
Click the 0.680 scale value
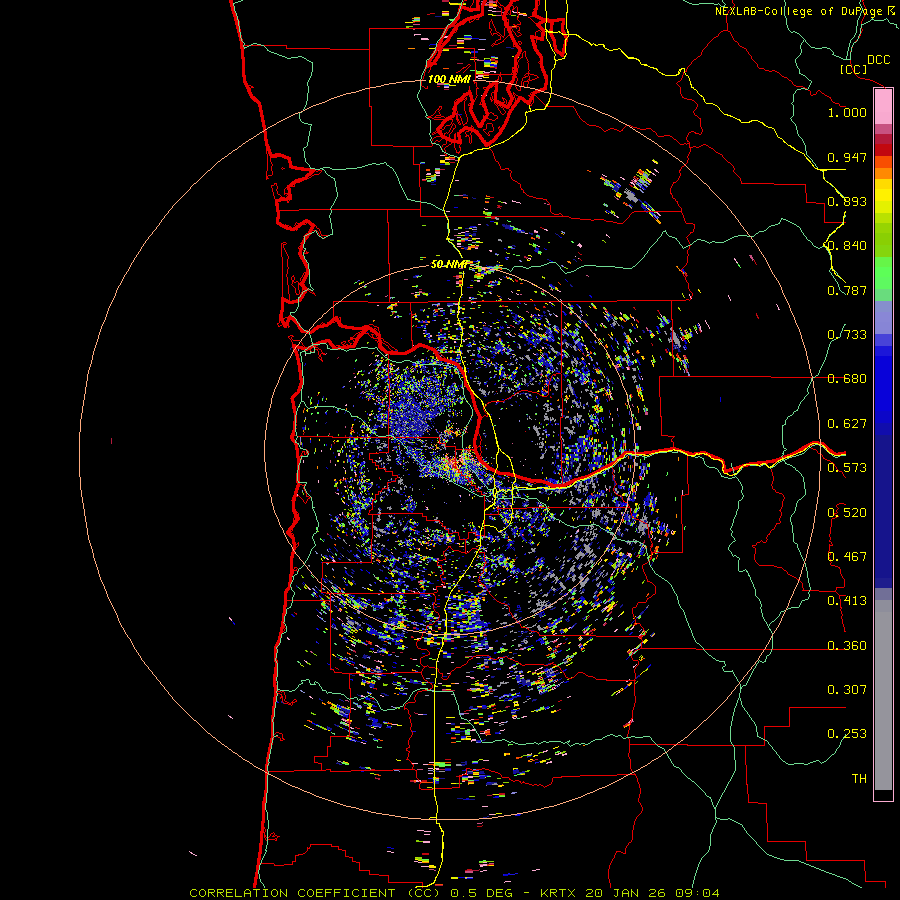click(847, 379)
